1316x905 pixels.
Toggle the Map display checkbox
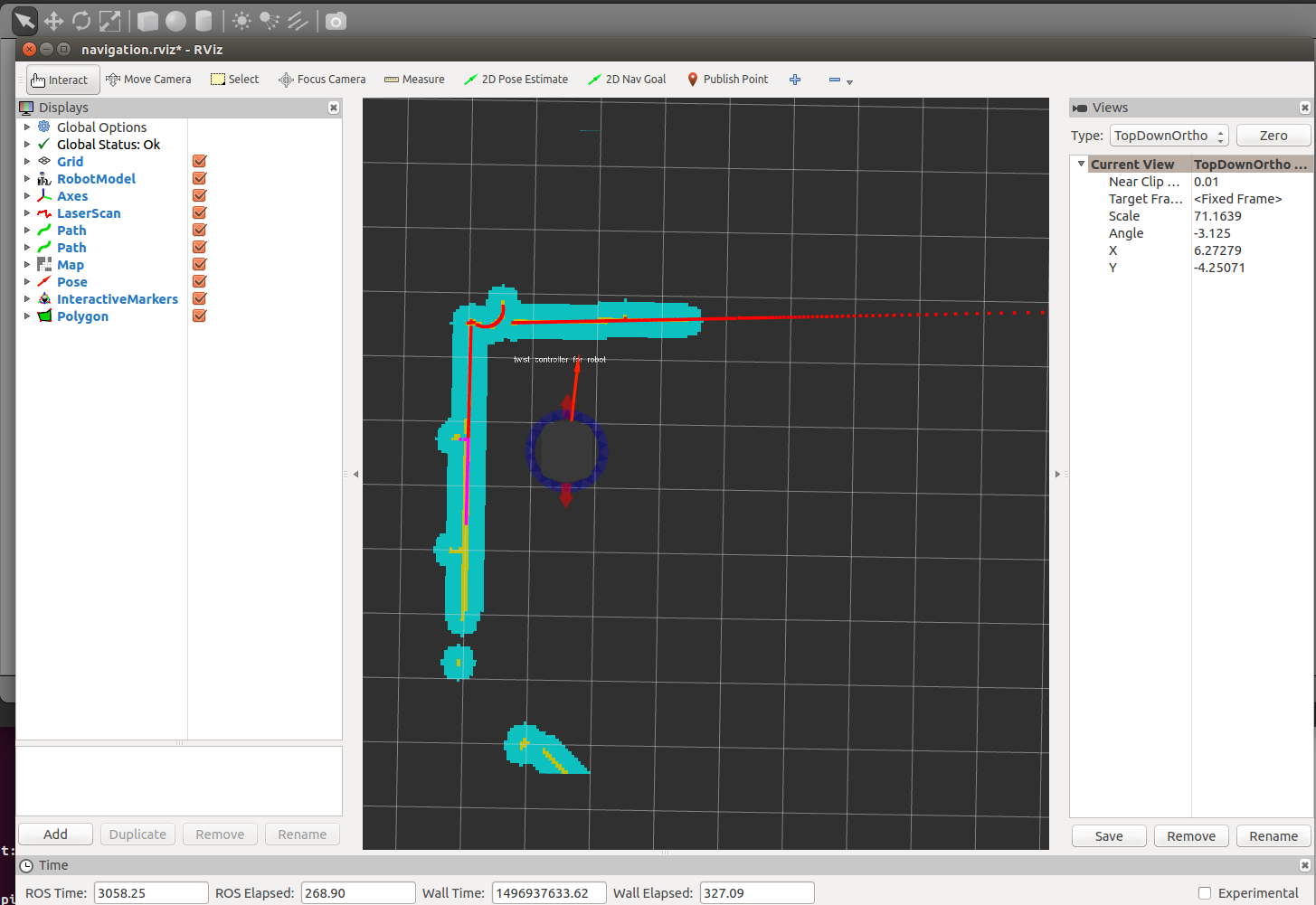point(200,265)
